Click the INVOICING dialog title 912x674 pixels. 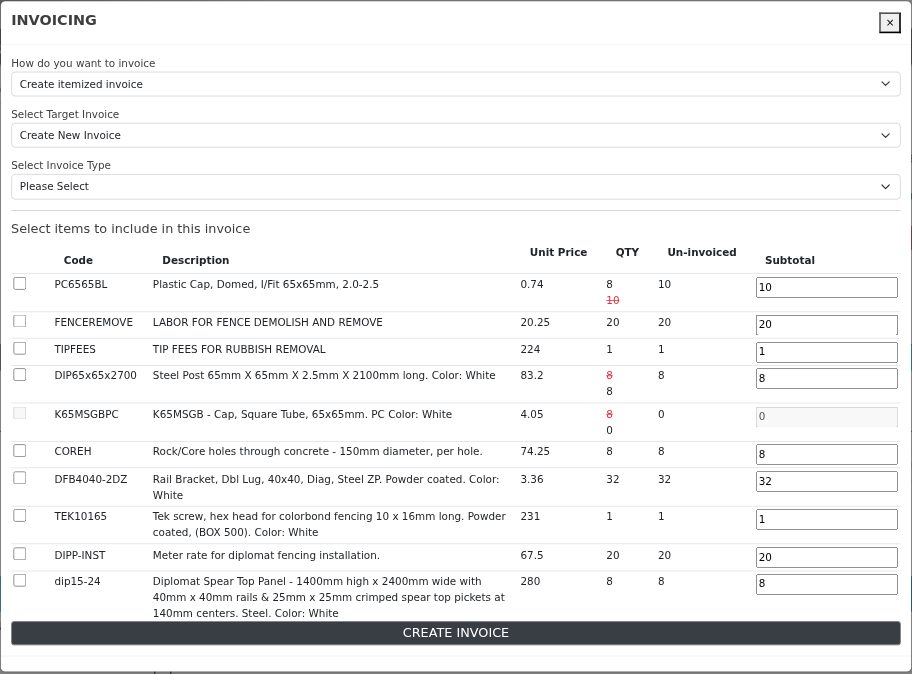54,20
